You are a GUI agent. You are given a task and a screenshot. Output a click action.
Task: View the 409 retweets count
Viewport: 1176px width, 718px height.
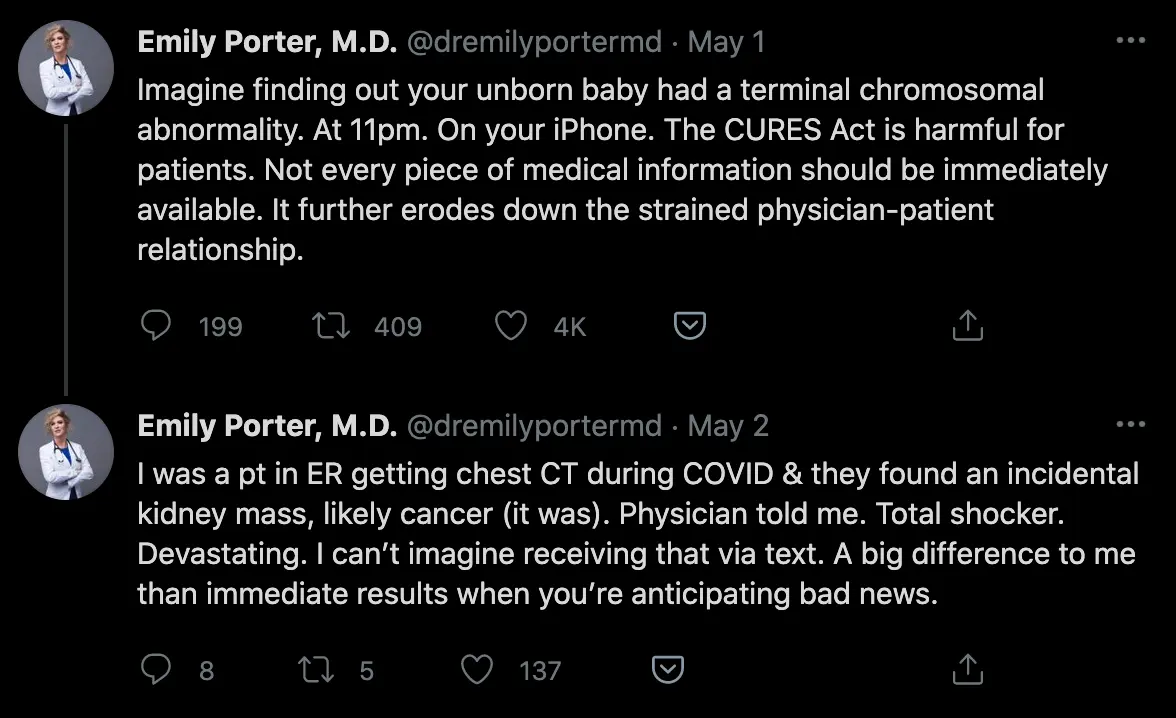398,325
